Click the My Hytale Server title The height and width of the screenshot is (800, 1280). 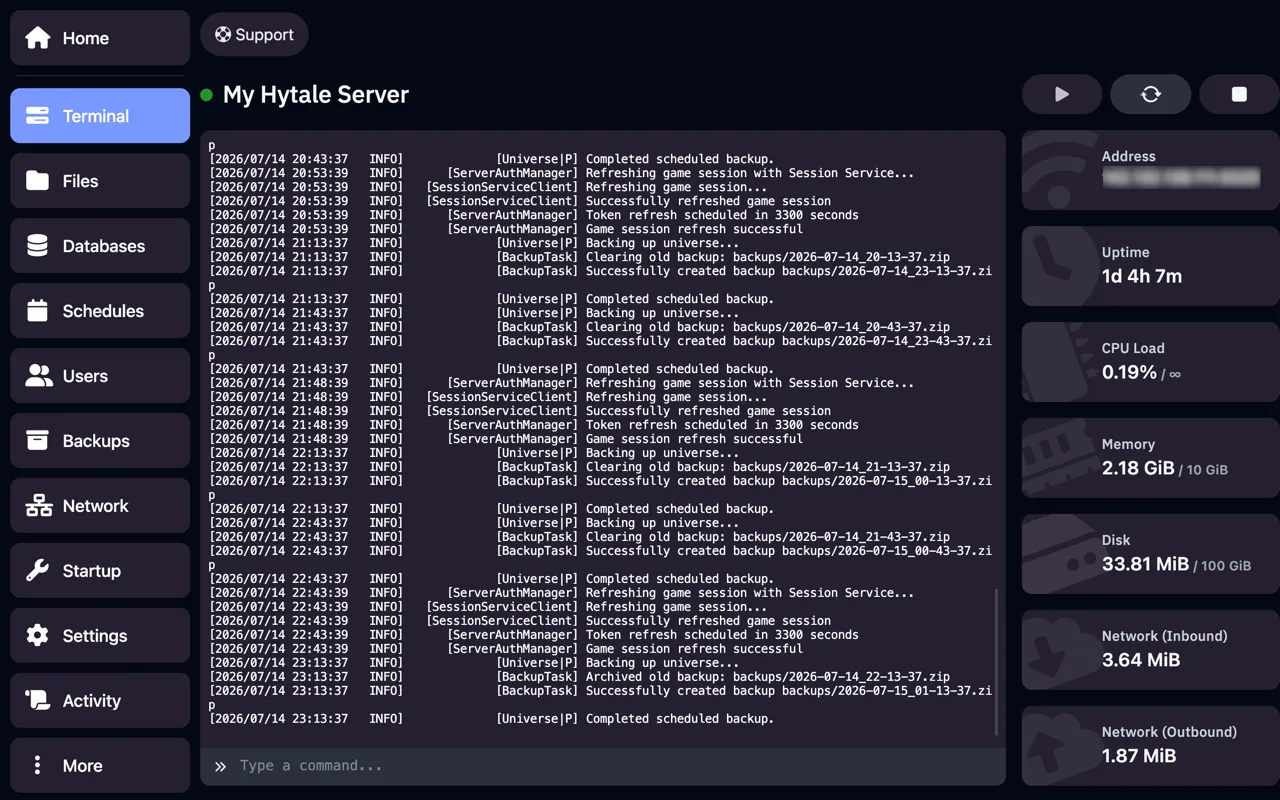click(316, 95)
